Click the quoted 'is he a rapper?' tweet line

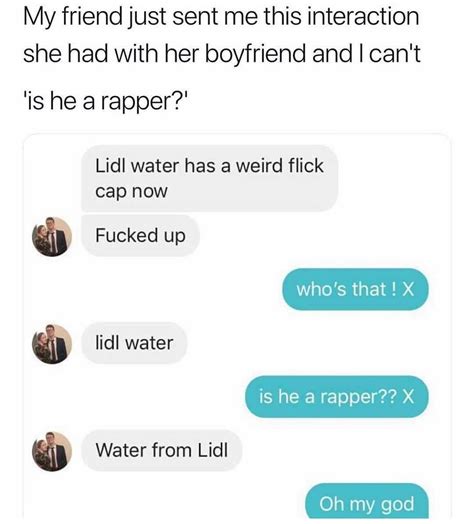pos(106,102)
